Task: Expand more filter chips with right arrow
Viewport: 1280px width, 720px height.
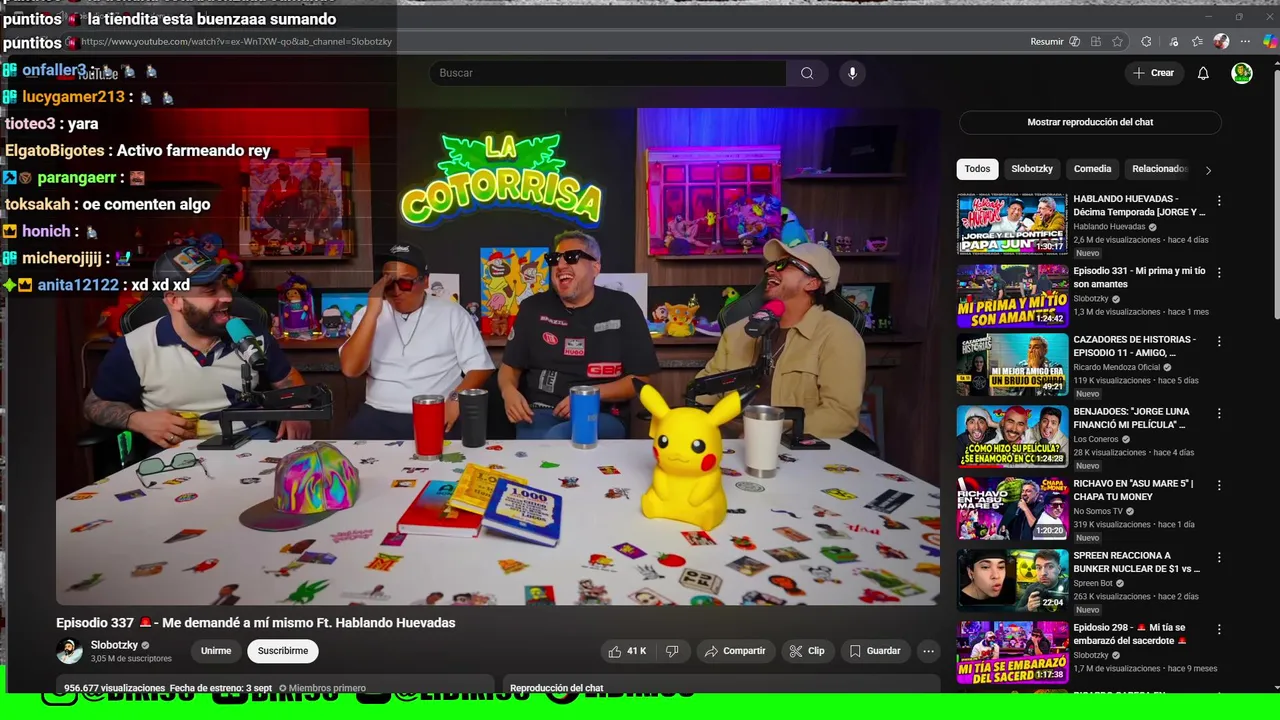Action: [x=1208, y=170]
